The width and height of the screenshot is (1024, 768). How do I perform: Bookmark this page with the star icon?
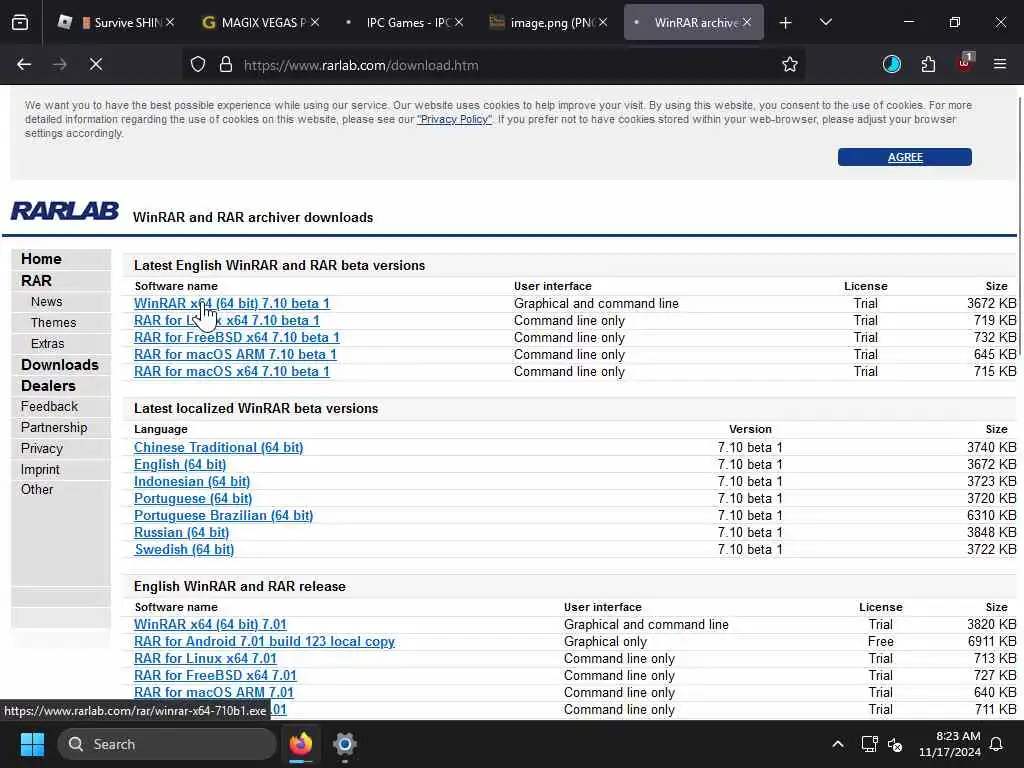(790, 64)
